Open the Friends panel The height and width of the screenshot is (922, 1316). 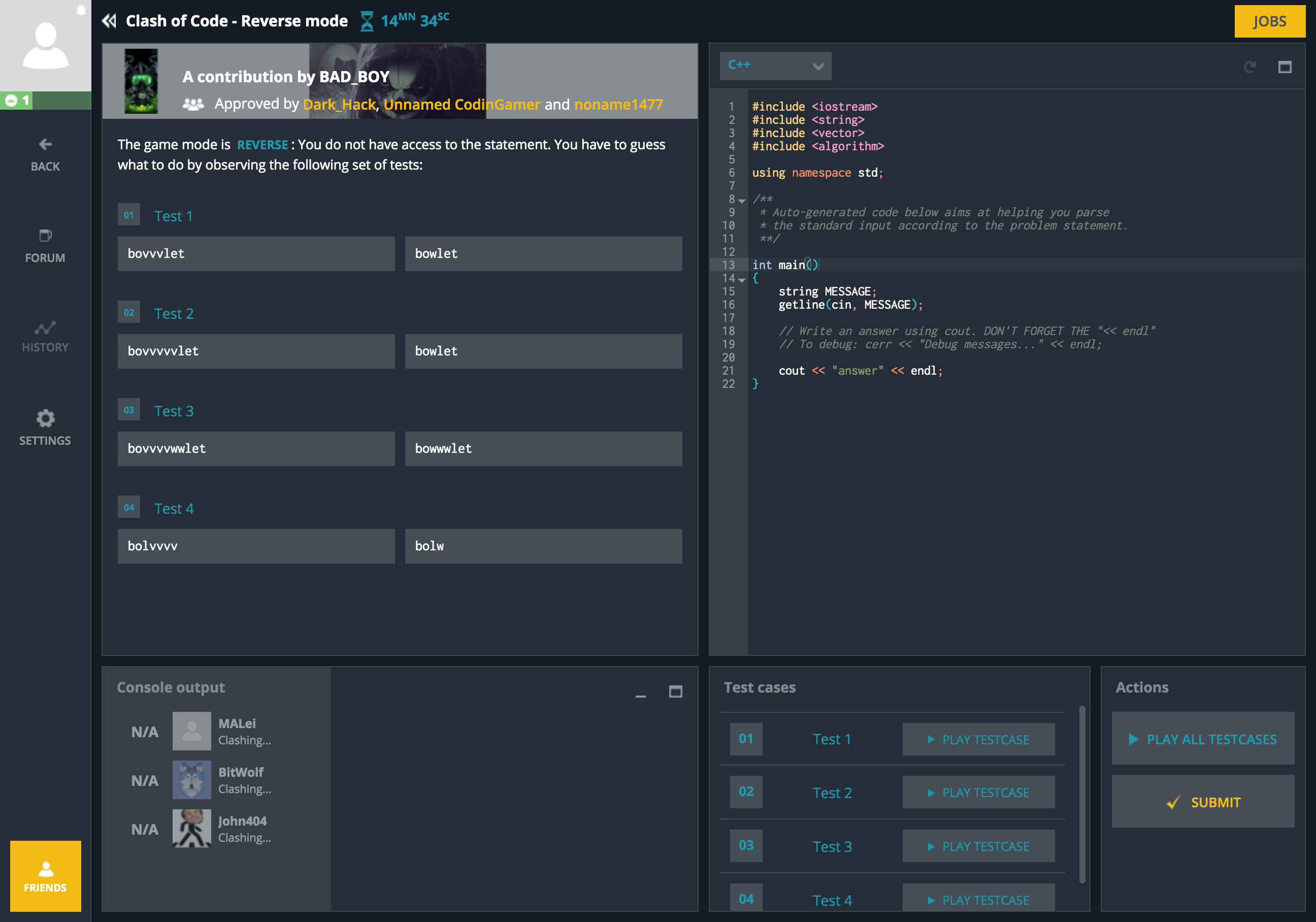pos(45,876)
